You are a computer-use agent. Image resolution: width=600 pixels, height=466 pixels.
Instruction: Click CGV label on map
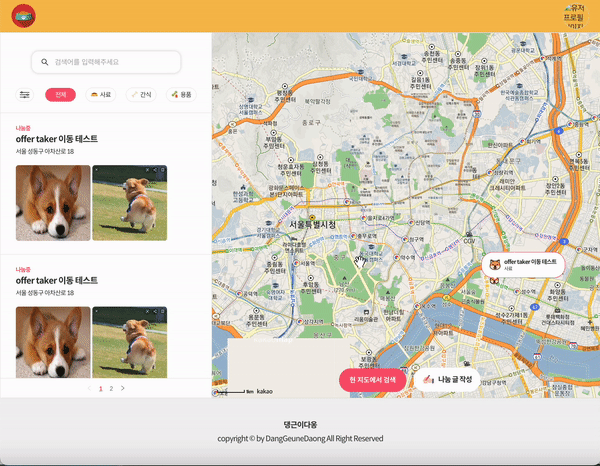469,241
